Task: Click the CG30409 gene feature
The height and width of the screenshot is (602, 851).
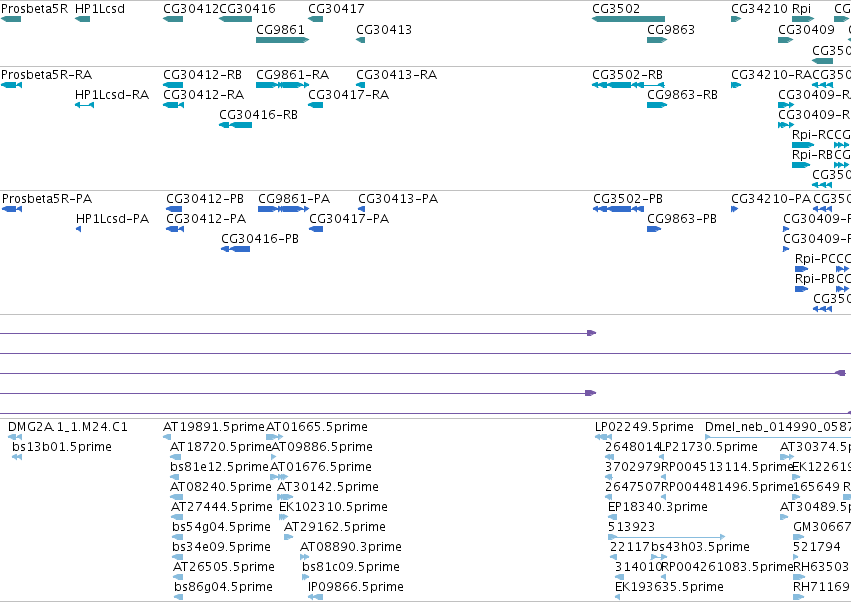Action: click(x=785, y=40)
